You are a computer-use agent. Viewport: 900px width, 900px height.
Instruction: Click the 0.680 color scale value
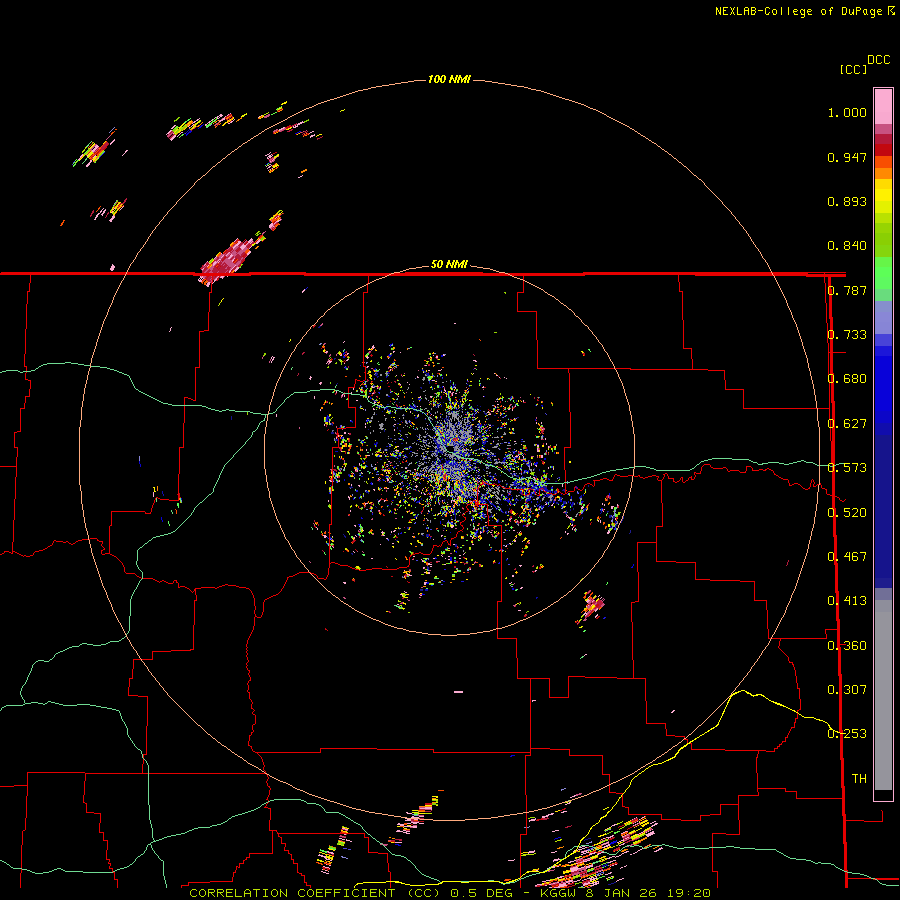click(847, 379)
